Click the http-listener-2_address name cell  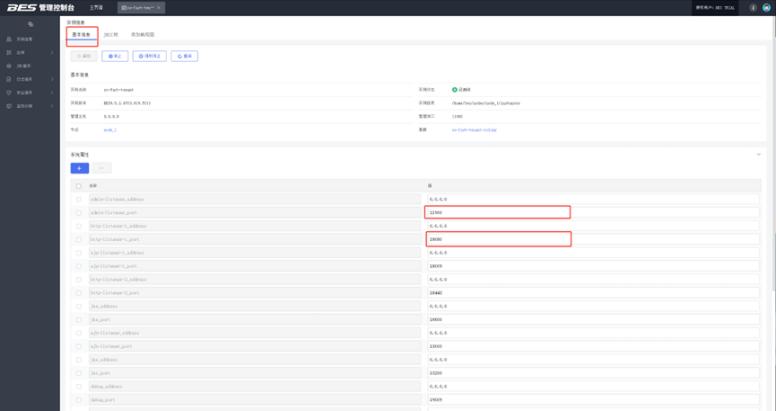(x=255, y=280)
